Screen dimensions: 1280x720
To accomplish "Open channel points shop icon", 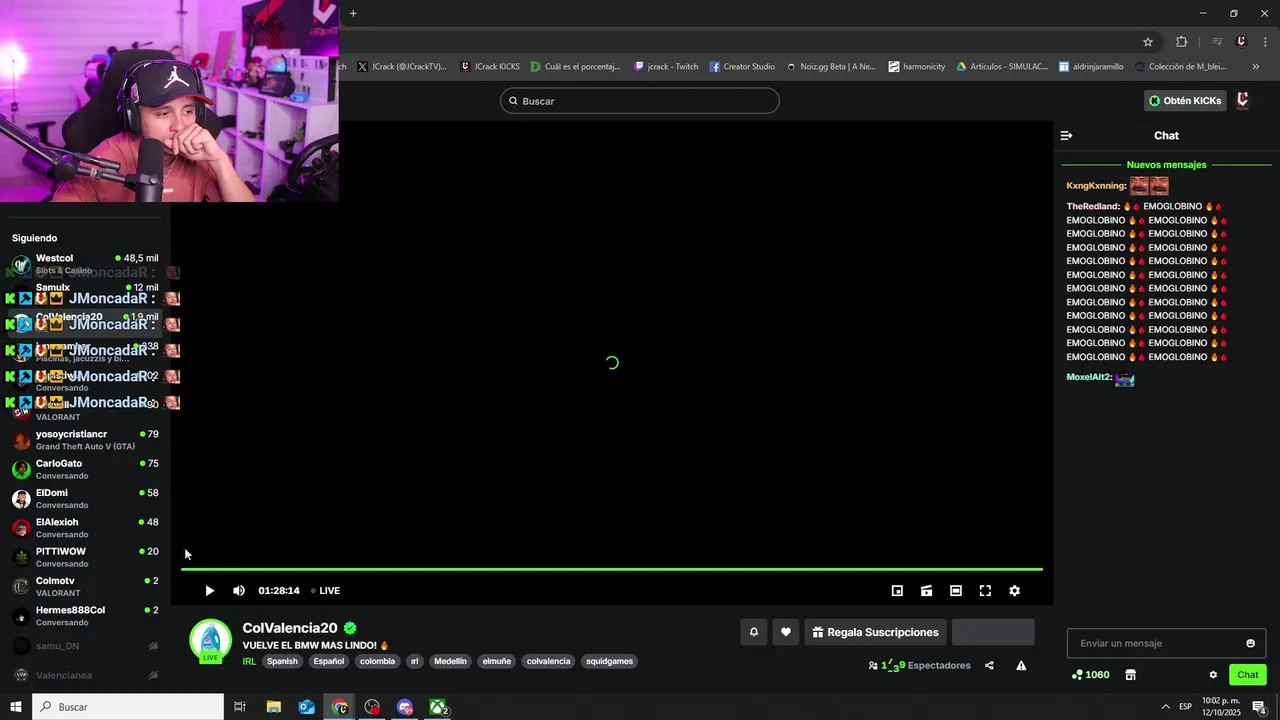I will [x=1130, y=675].
